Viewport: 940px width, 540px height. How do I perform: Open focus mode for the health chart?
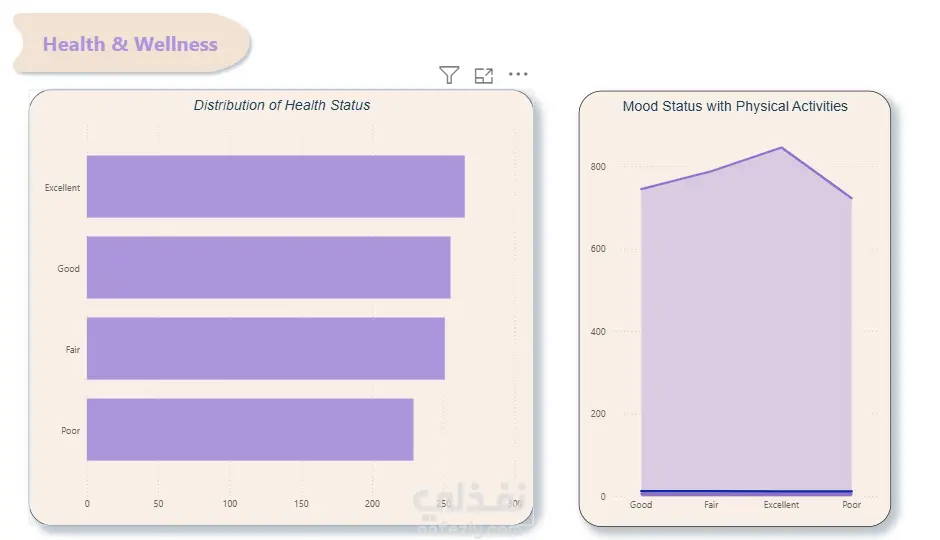click(x=484, y=75)
